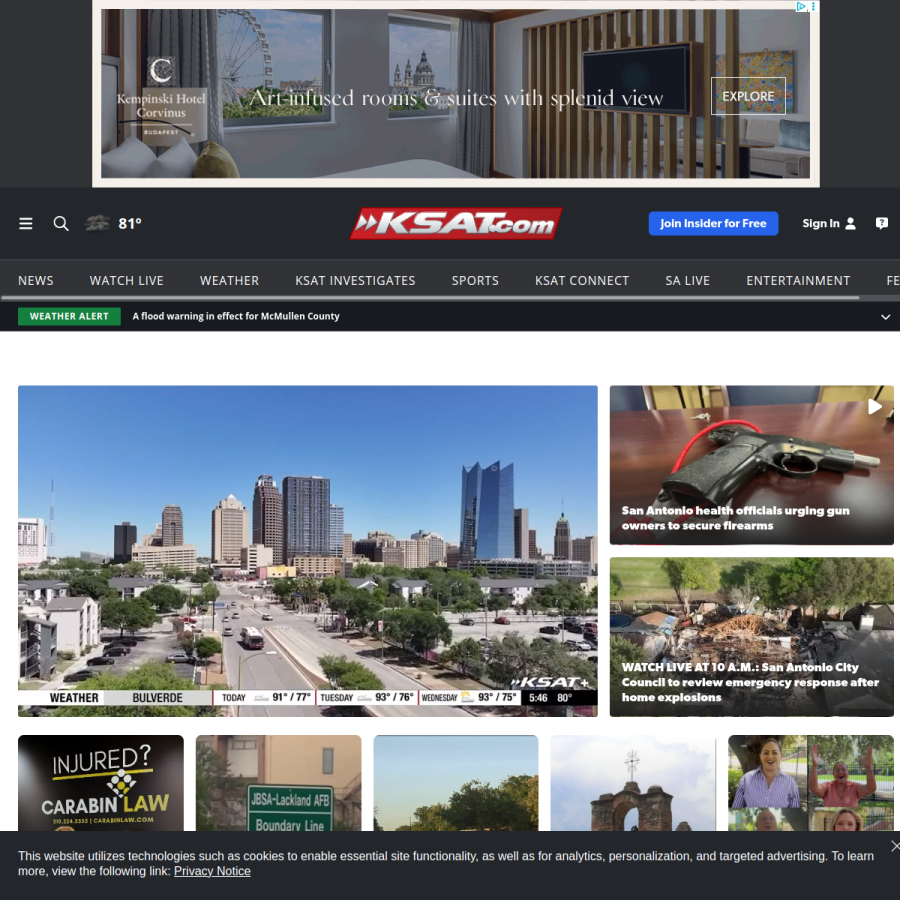900x900 pixels.
Task: Expand the weather alert bar
Action: pos(885,317)
